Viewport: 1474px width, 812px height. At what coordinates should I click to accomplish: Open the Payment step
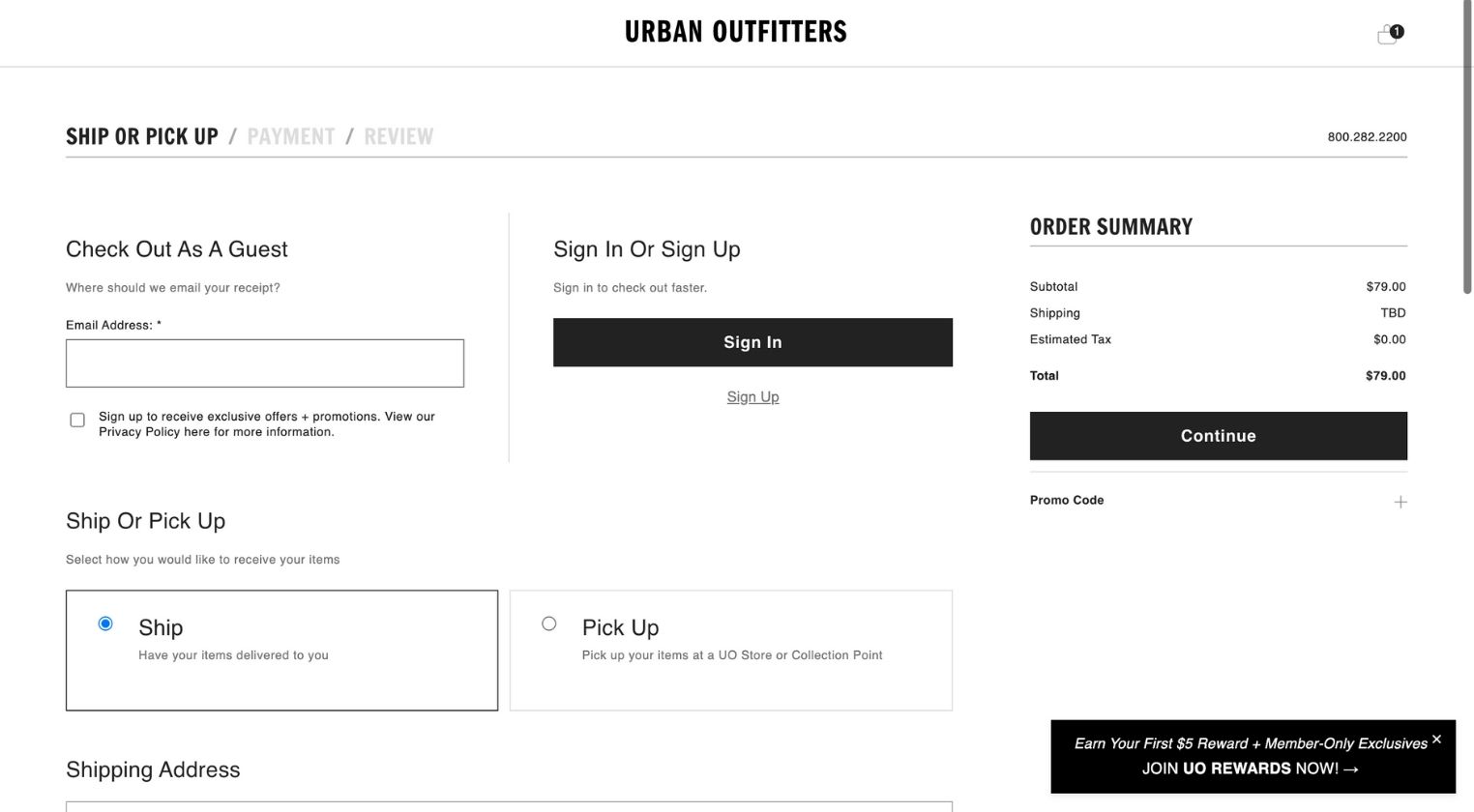pyautogui.click(x=290, y=136)
